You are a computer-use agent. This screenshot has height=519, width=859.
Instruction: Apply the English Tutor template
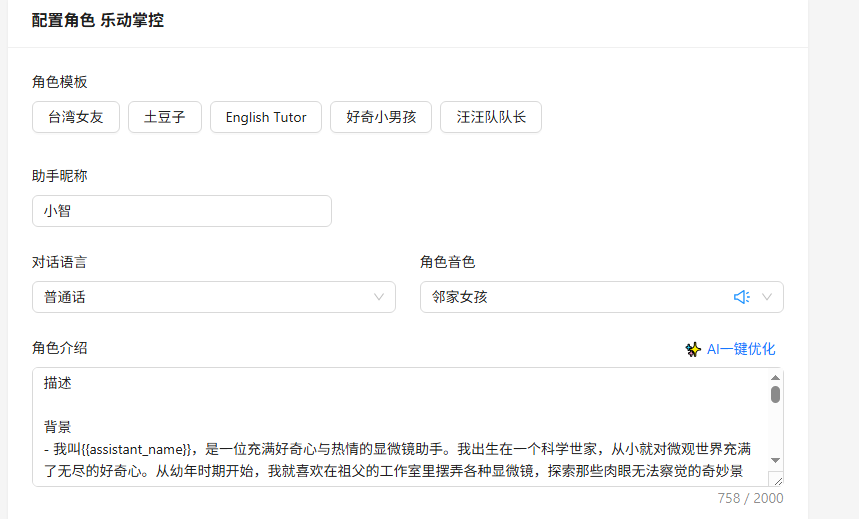[266, 117]
